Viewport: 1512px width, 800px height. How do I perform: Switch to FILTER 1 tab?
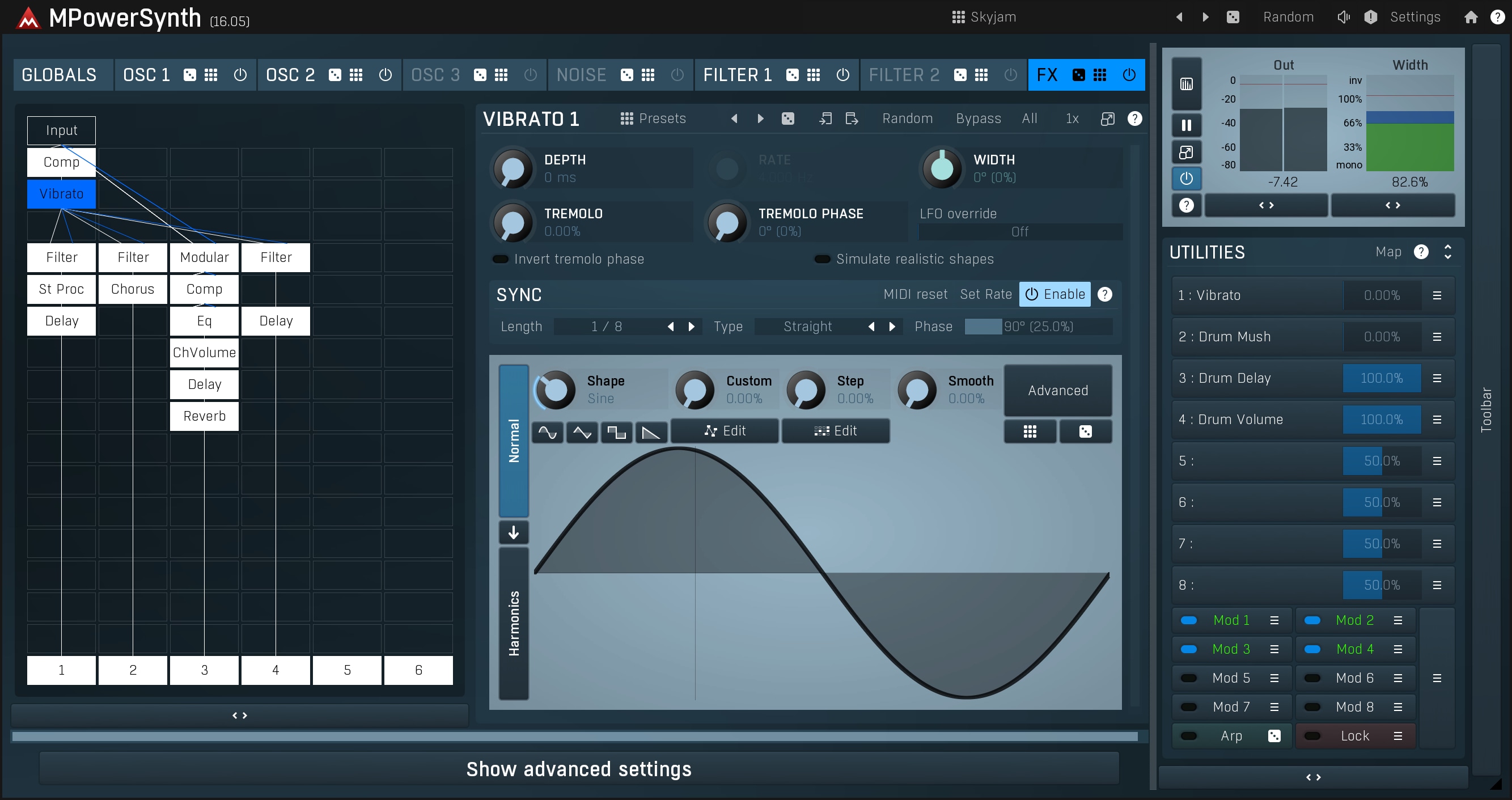[x=737, y=74]
